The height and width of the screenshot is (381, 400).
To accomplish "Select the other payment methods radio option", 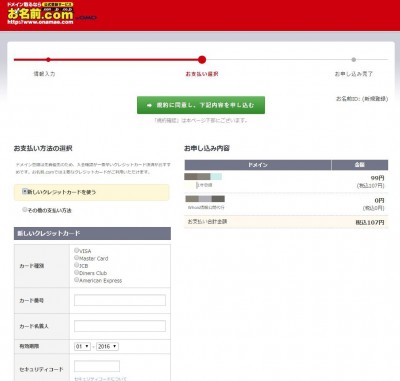I will coord(24,210).
